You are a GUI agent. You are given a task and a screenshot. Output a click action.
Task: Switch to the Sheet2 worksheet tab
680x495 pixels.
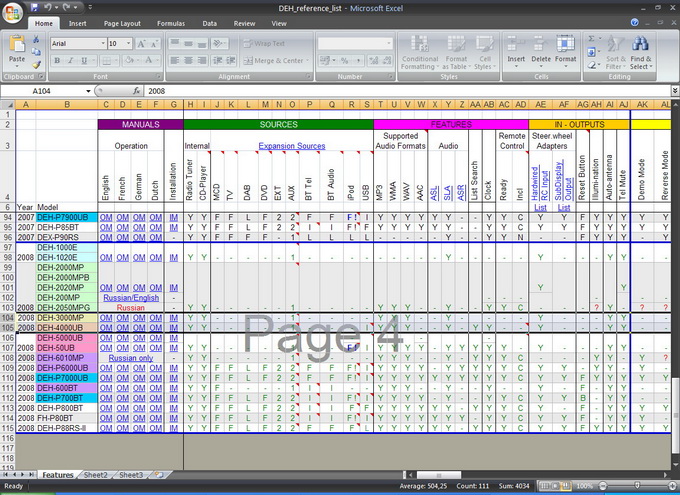click(x=96, y=475)
